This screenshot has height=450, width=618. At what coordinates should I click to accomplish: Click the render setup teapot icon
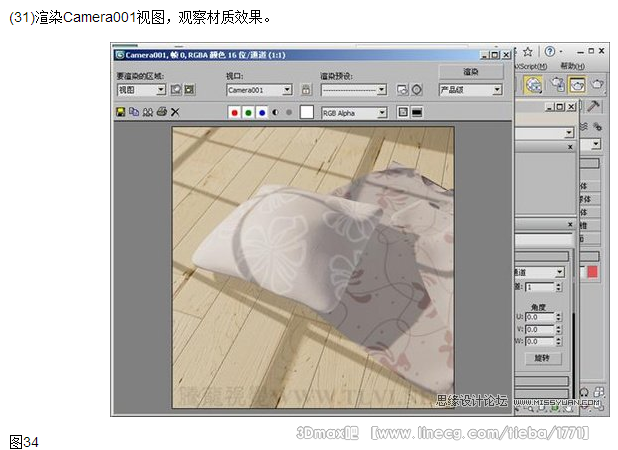[557, 84]
